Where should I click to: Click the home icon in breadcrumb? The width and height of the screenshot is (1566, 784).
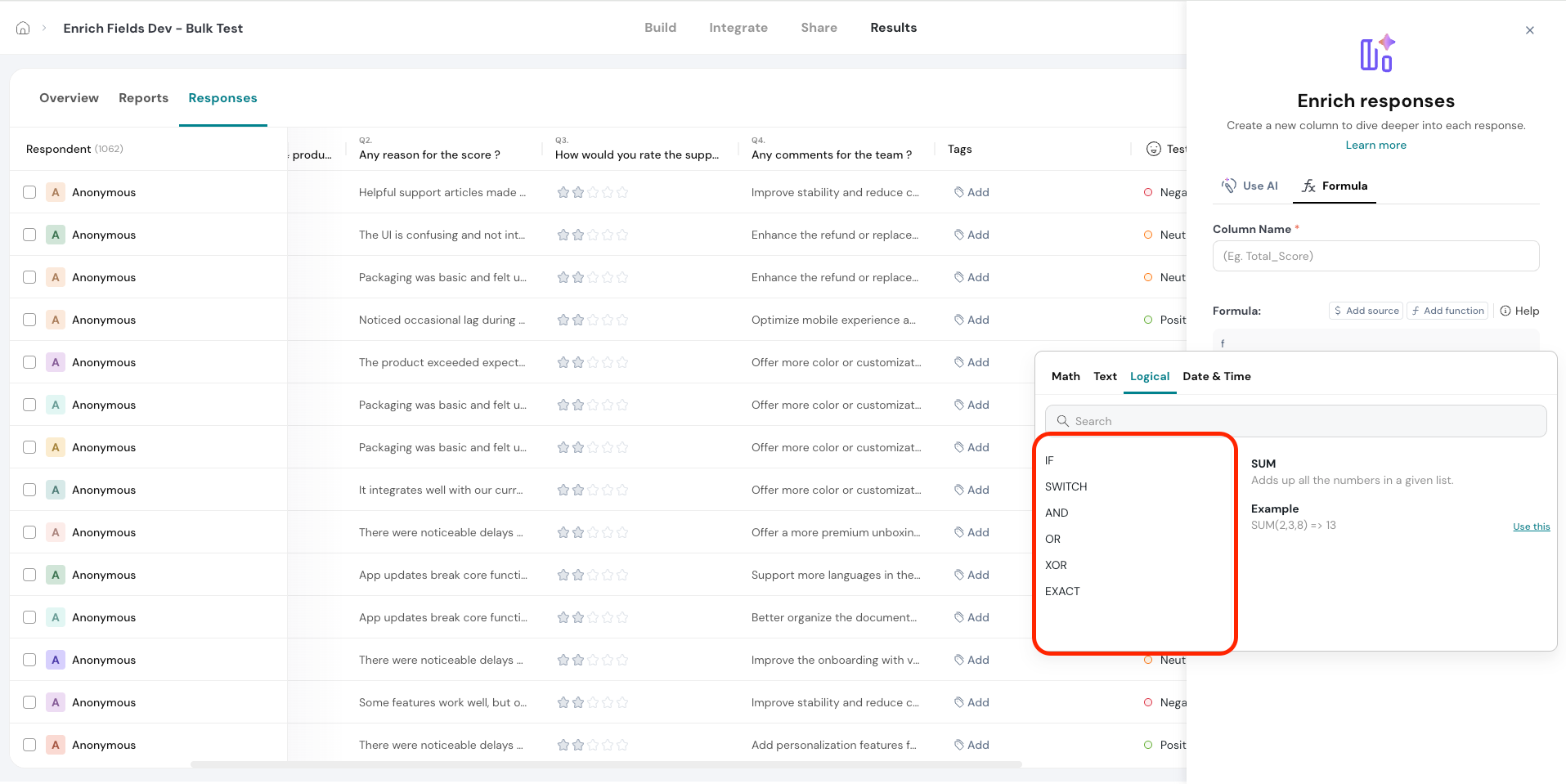(x=23, y=28)
